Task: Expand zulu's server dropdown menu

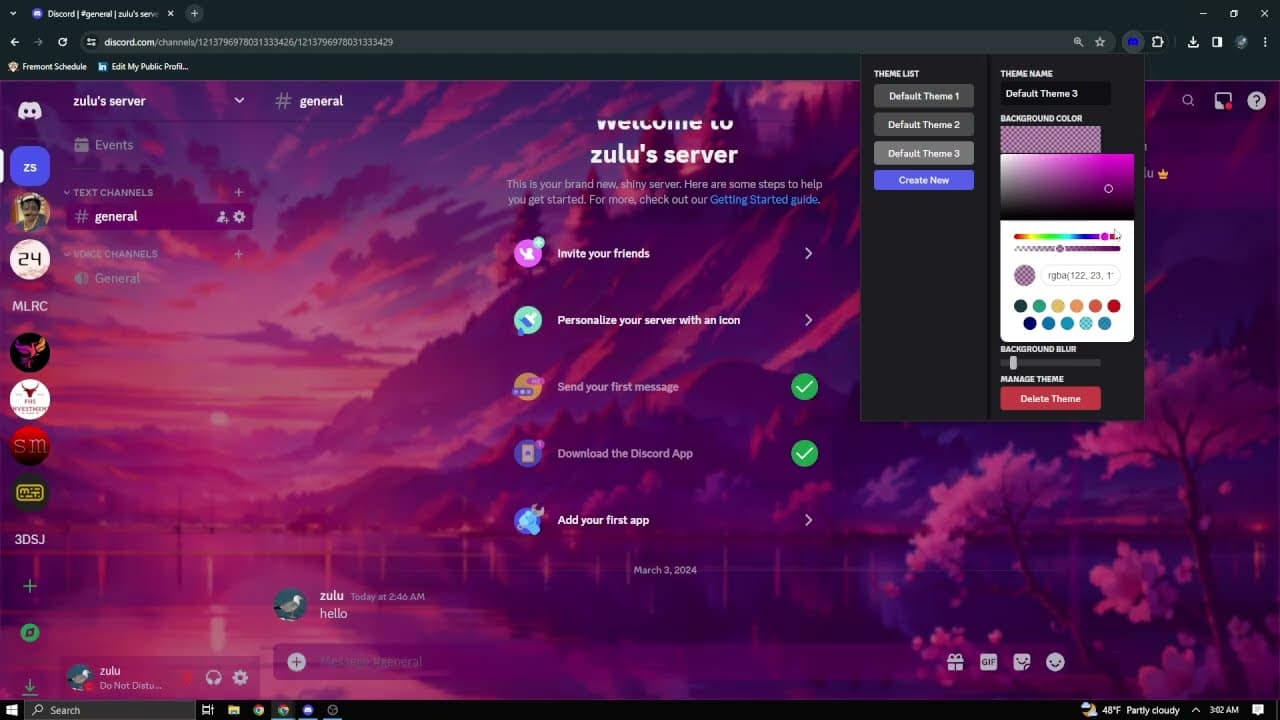Action: coord(239,101)
